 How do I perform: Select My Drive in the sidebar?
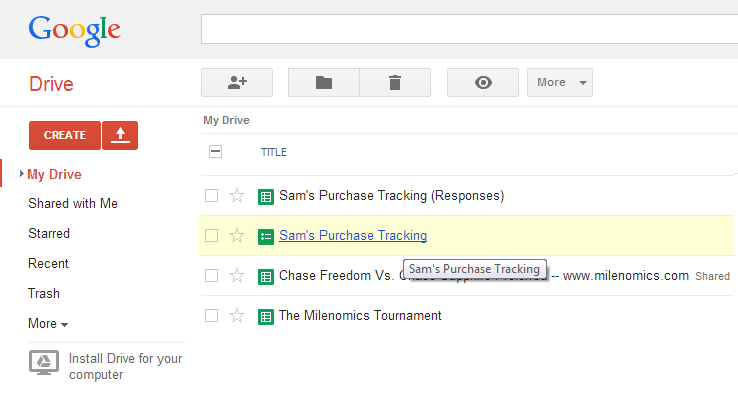(x=54, y=175)
